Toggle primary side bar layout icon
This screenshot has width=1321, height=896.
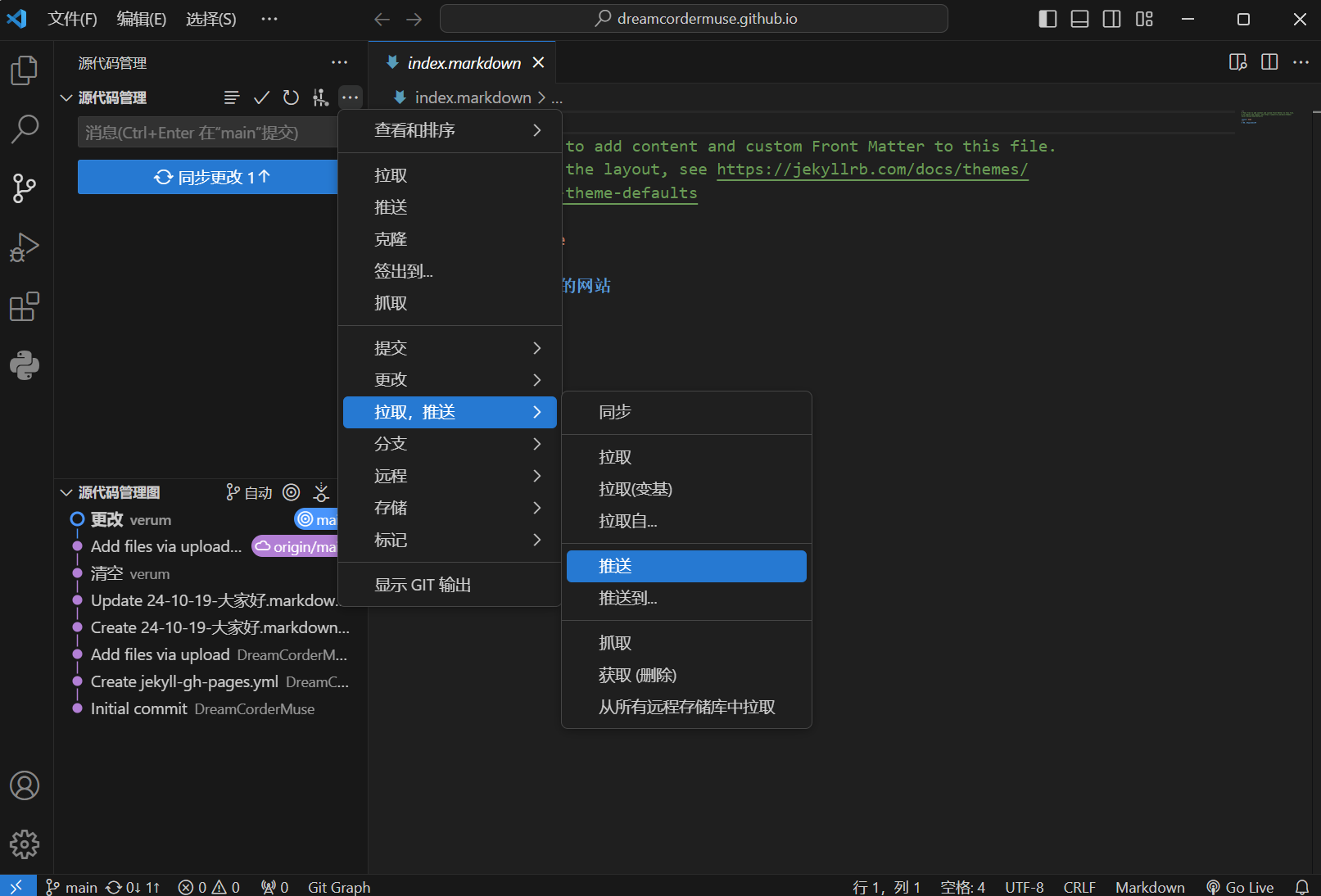1047,19
